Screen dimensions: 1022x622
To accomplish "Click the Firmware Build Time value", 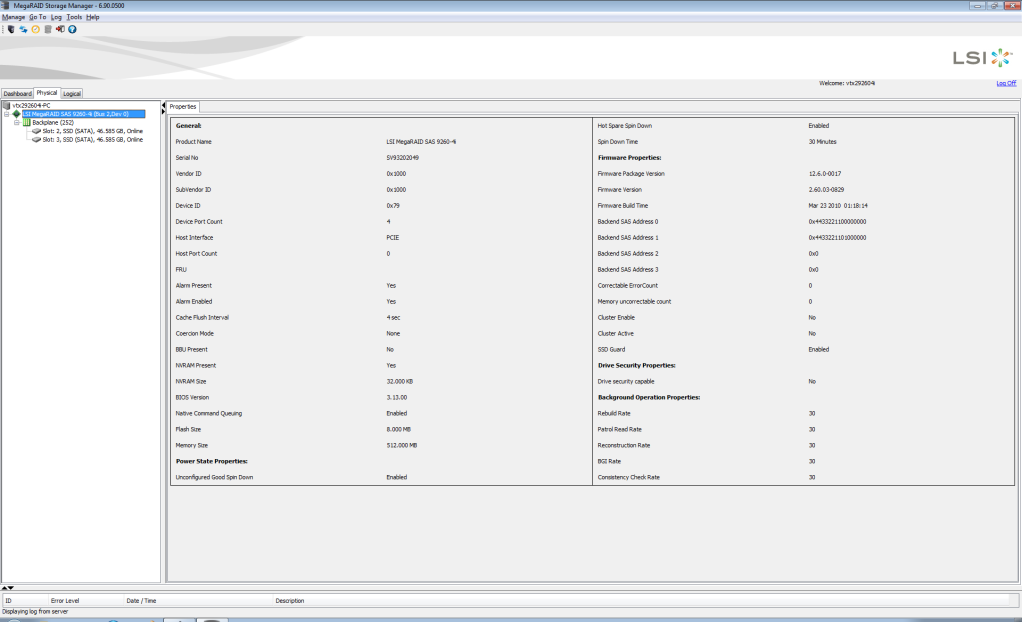I will [x=838, y=205].
